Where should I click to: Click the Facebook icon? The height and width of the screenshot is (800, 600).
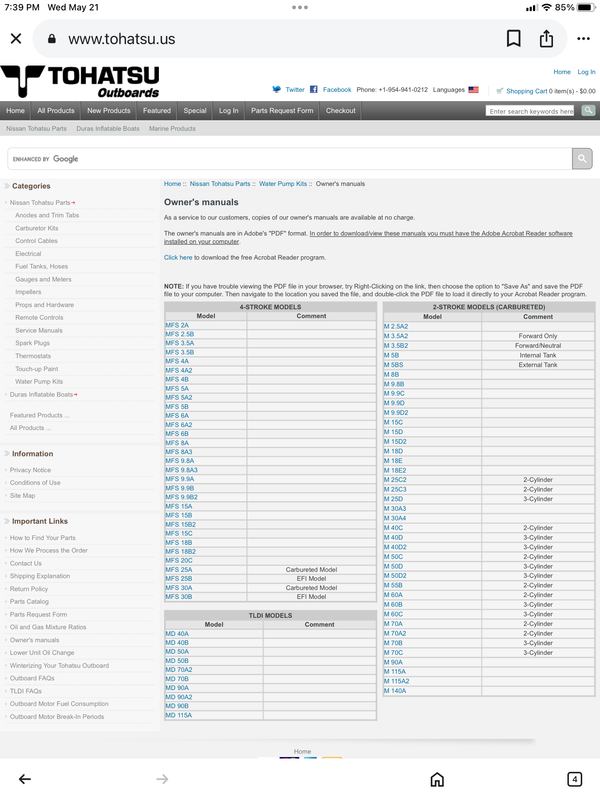click(314, 89)
